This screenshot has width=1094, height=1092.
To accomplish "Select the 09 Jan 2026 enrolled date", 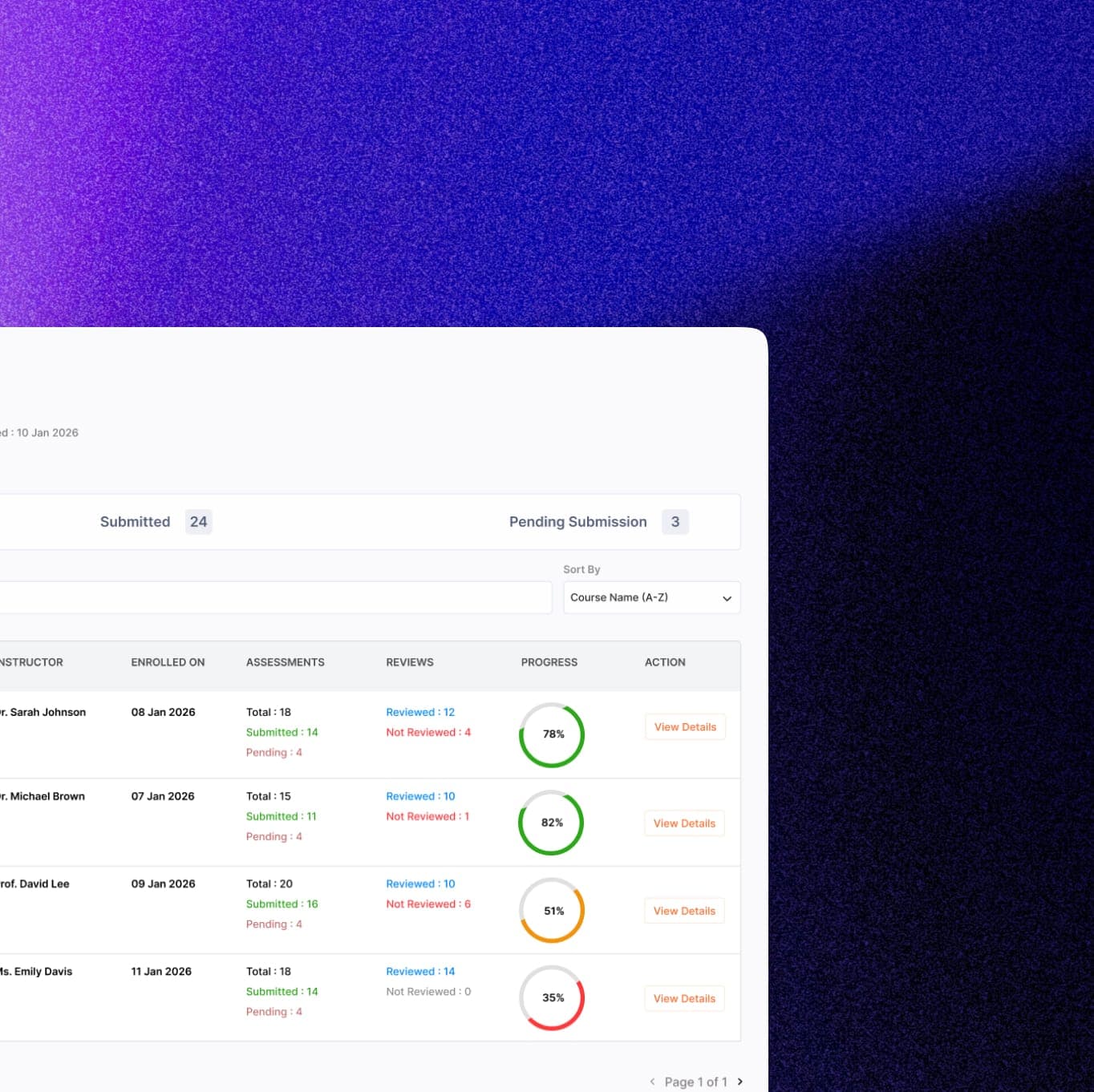I will tap(163, 884).
